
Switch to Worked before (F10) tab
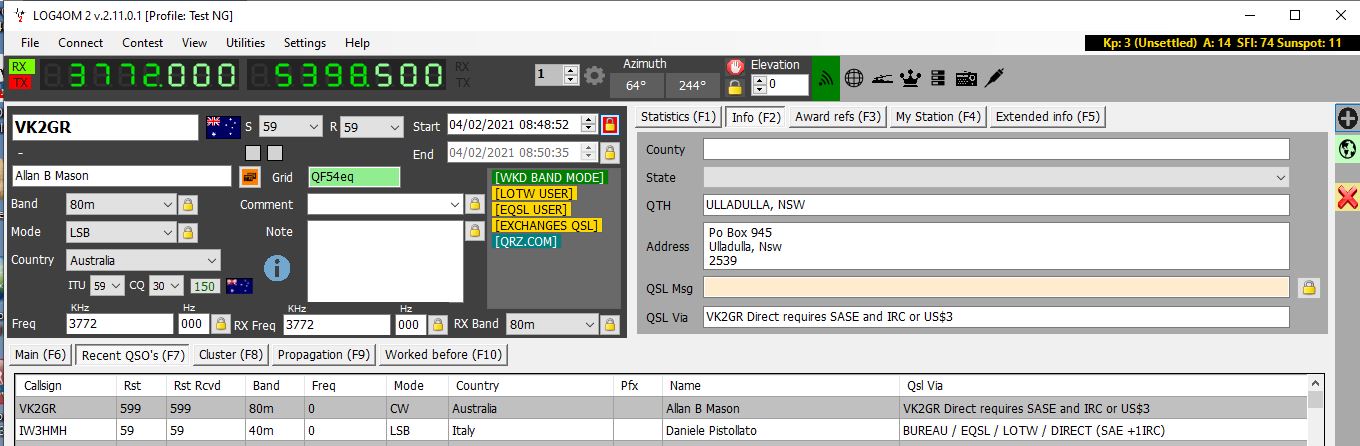443,355
